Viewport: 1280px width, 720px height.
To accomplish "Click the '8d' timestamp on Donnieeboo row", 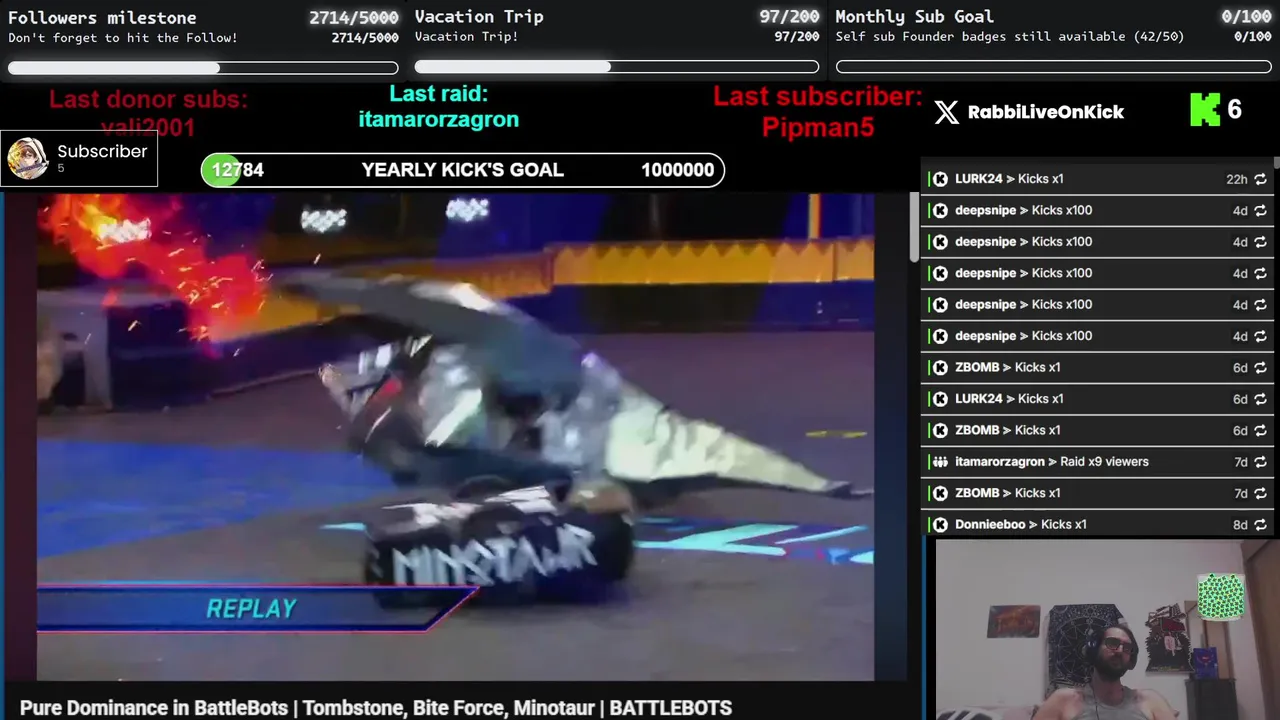I will (1240, 525).
